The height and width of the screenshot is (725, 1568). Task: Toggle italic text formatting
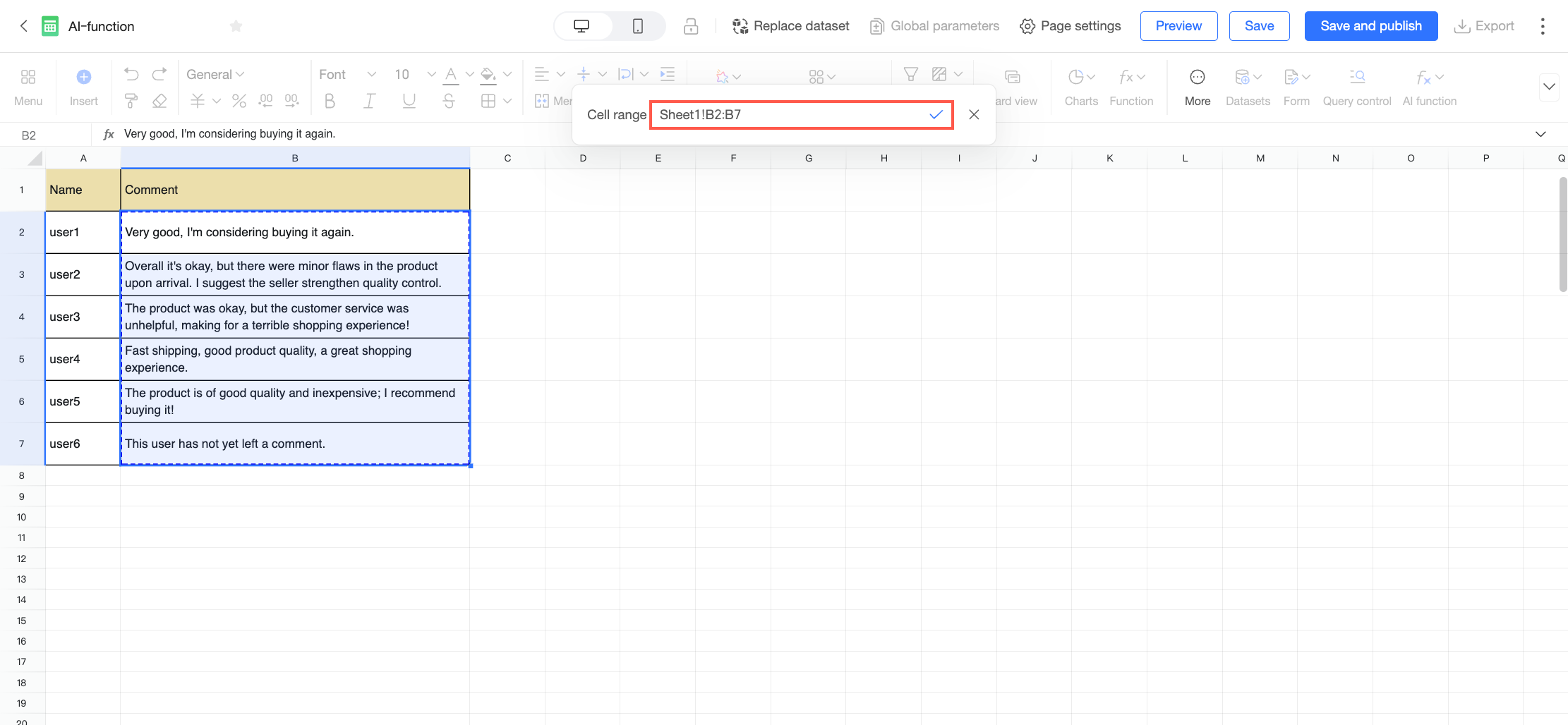[369, 101]
